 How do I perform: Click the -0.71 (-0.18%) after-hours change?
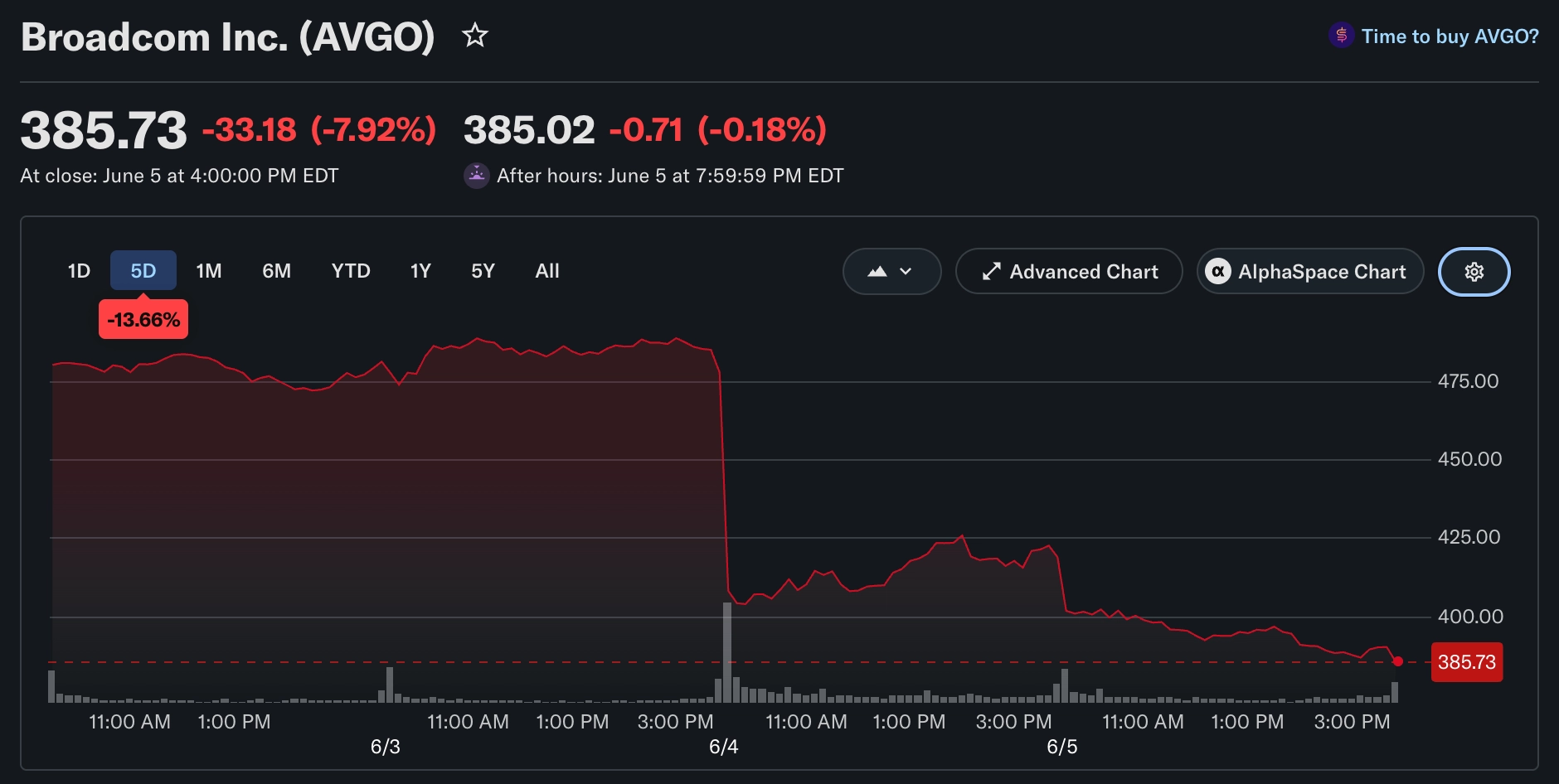[718, 130]
